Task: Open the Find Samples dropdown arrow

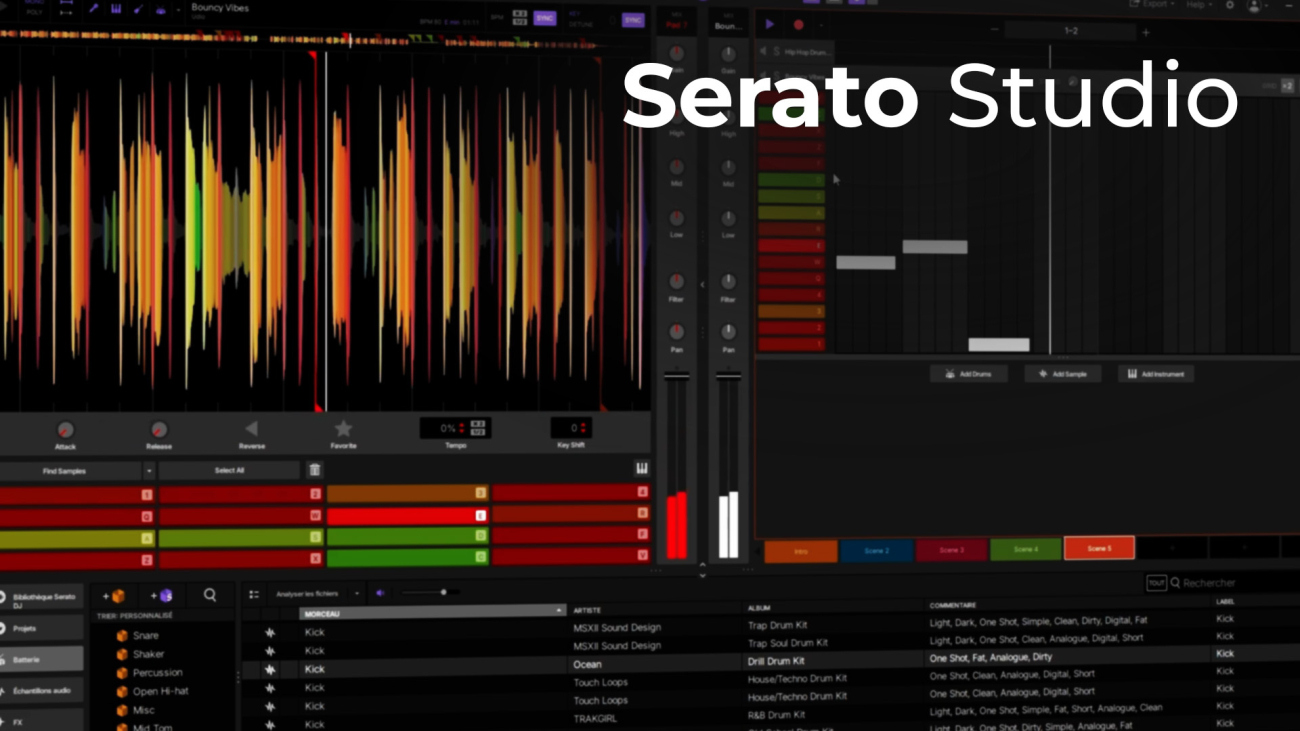Action: point(149,471)
